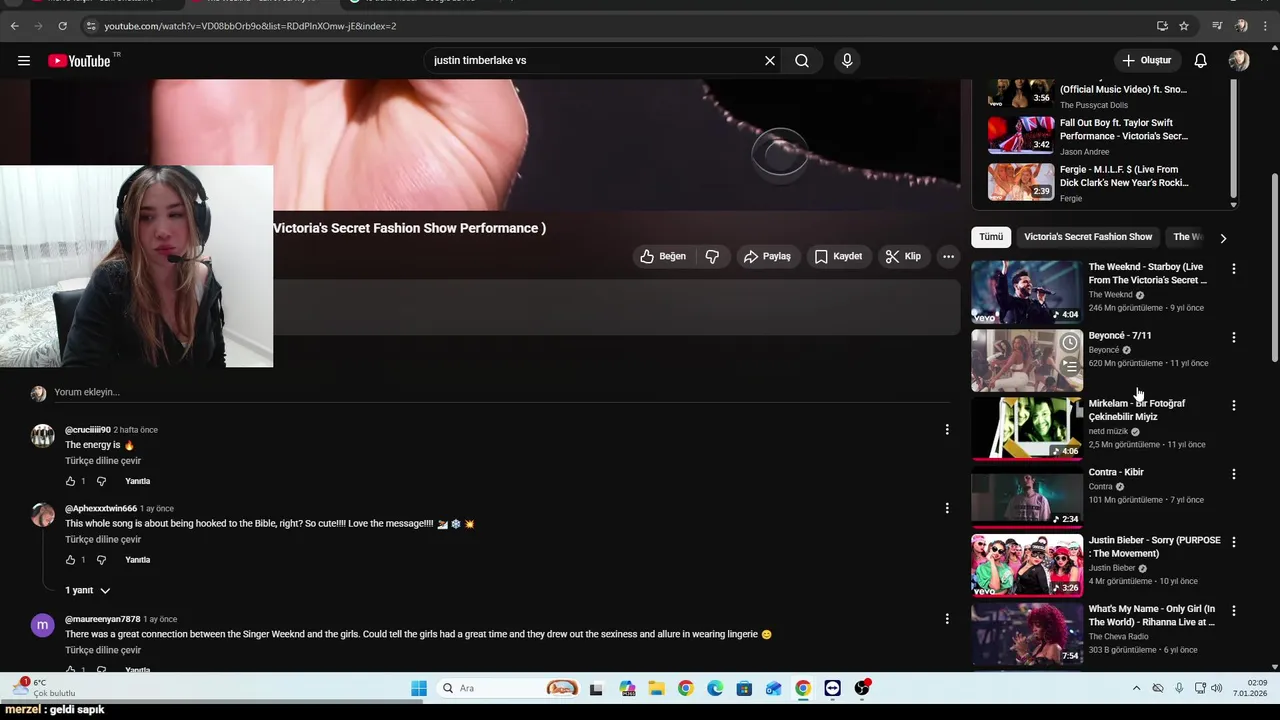Open File Explorer from taskbar

(x=656, y=688)
